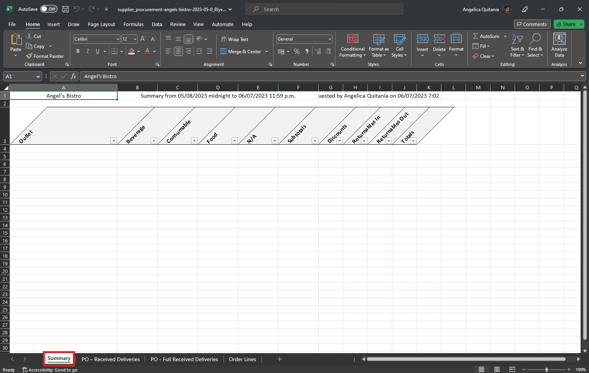Click the Name Box showing A1

pyautogui.click(x=22, y=77)
